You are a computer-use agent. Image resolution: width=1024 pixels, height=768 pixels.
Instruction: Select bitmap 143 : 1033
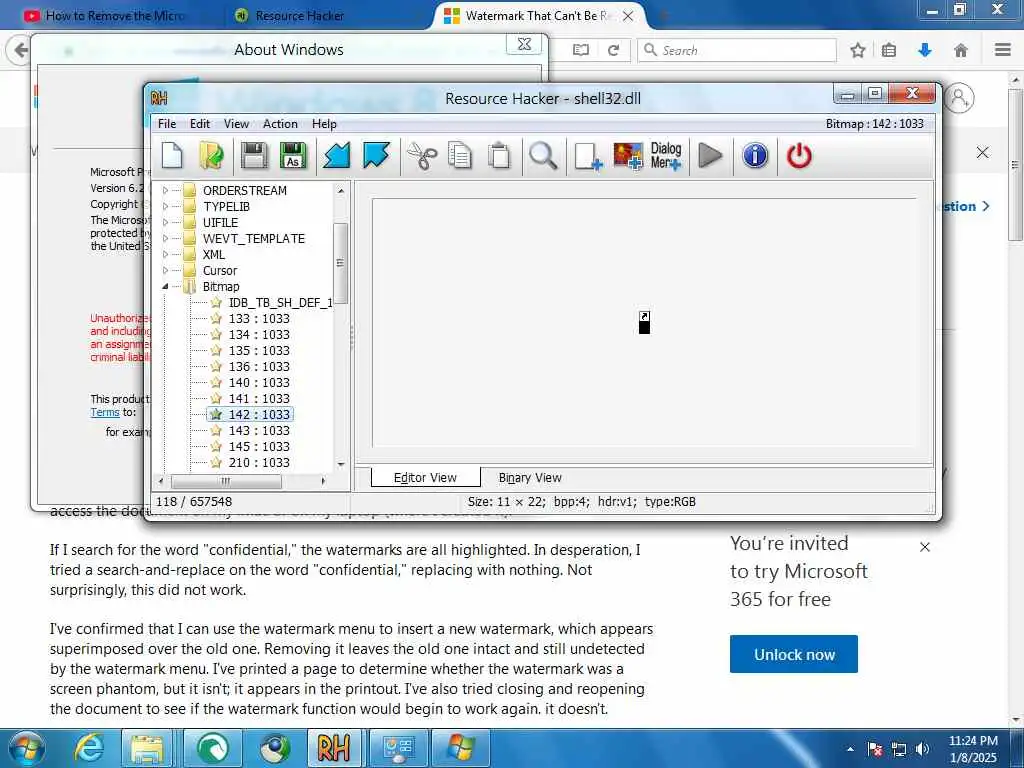[259, 430]
